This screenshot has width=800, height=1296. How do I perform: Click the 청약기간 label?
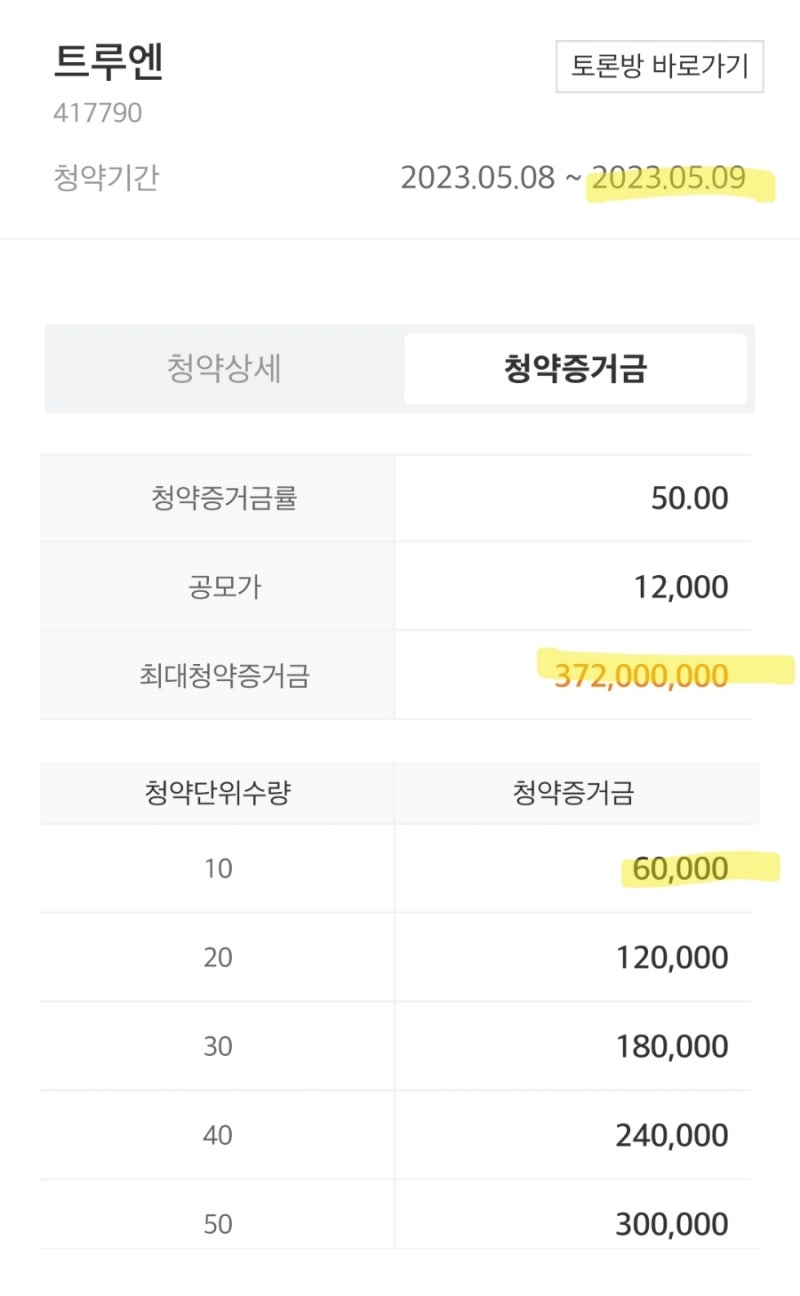[x=105, y=179]
